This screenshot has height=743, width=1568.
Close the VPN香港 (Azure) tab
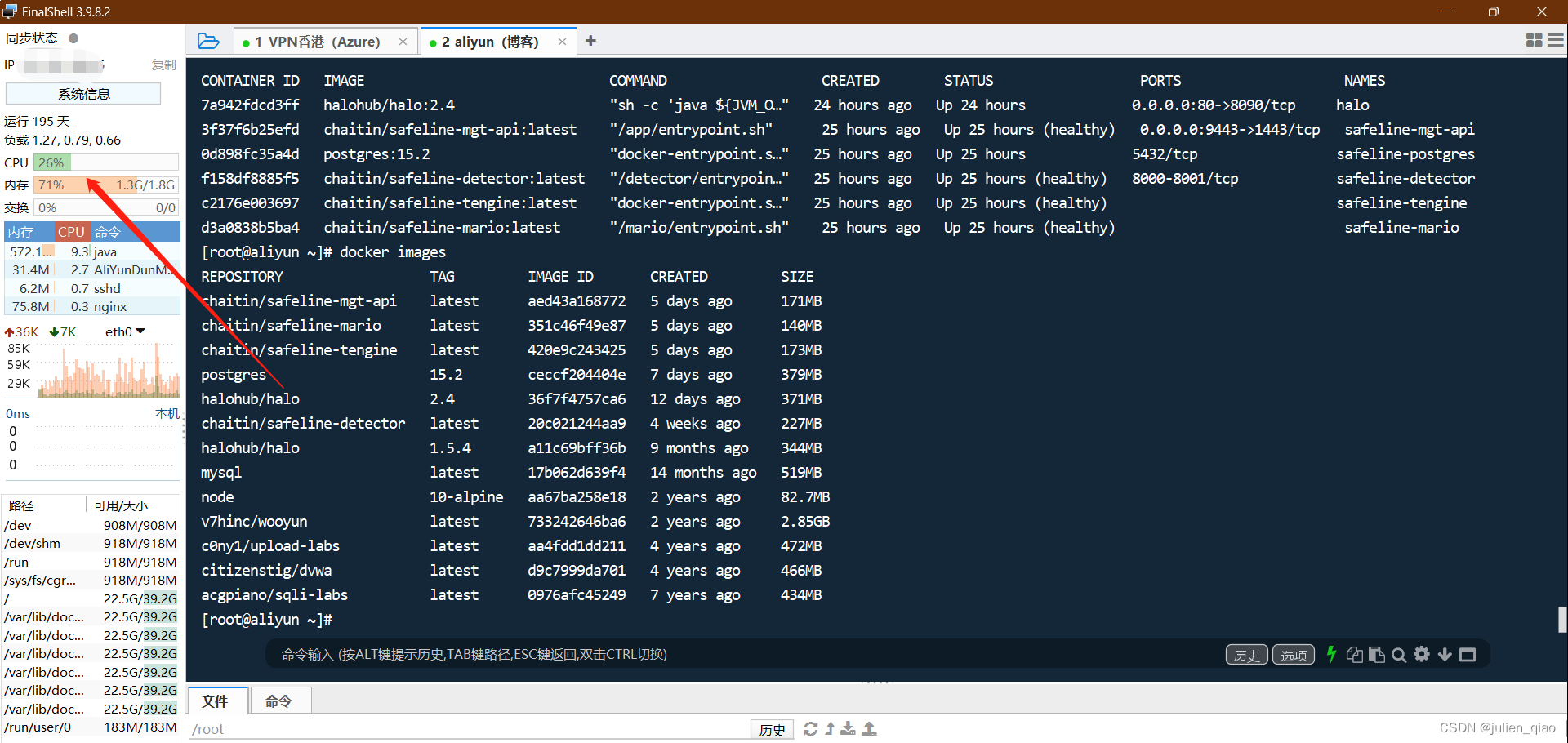pyautogui.click(x=403, y=42)
